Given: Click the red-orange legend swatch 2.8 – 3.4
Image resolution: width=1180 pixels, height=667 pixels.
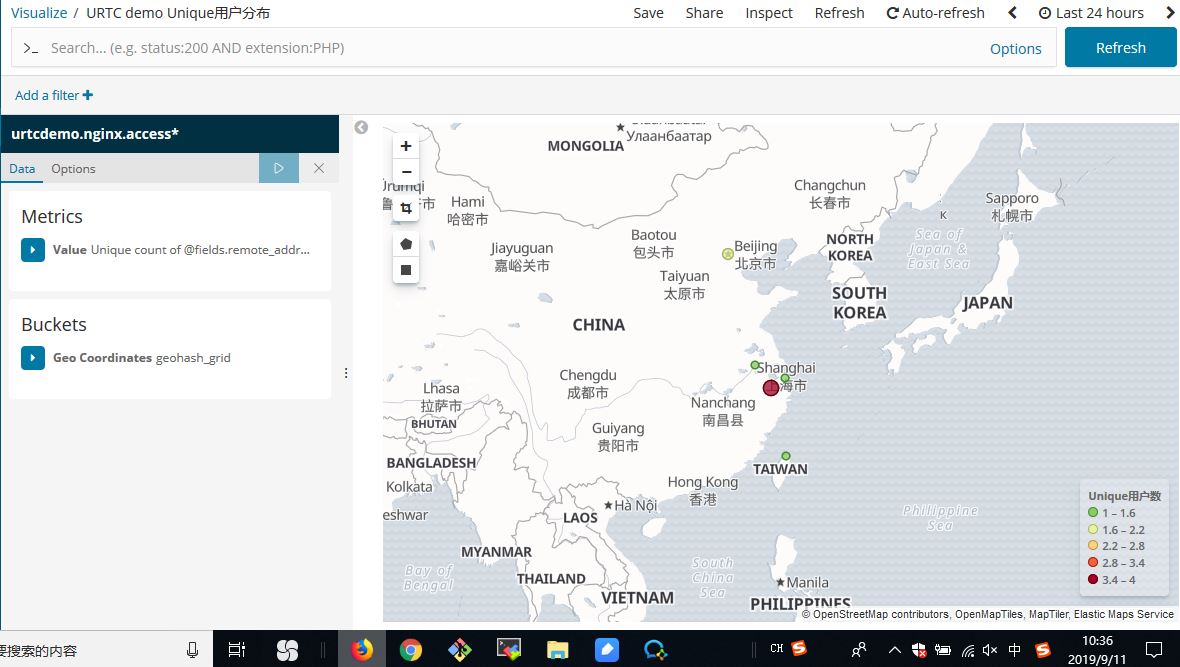Looking at the screenshot, I should tap(1093, 562).
